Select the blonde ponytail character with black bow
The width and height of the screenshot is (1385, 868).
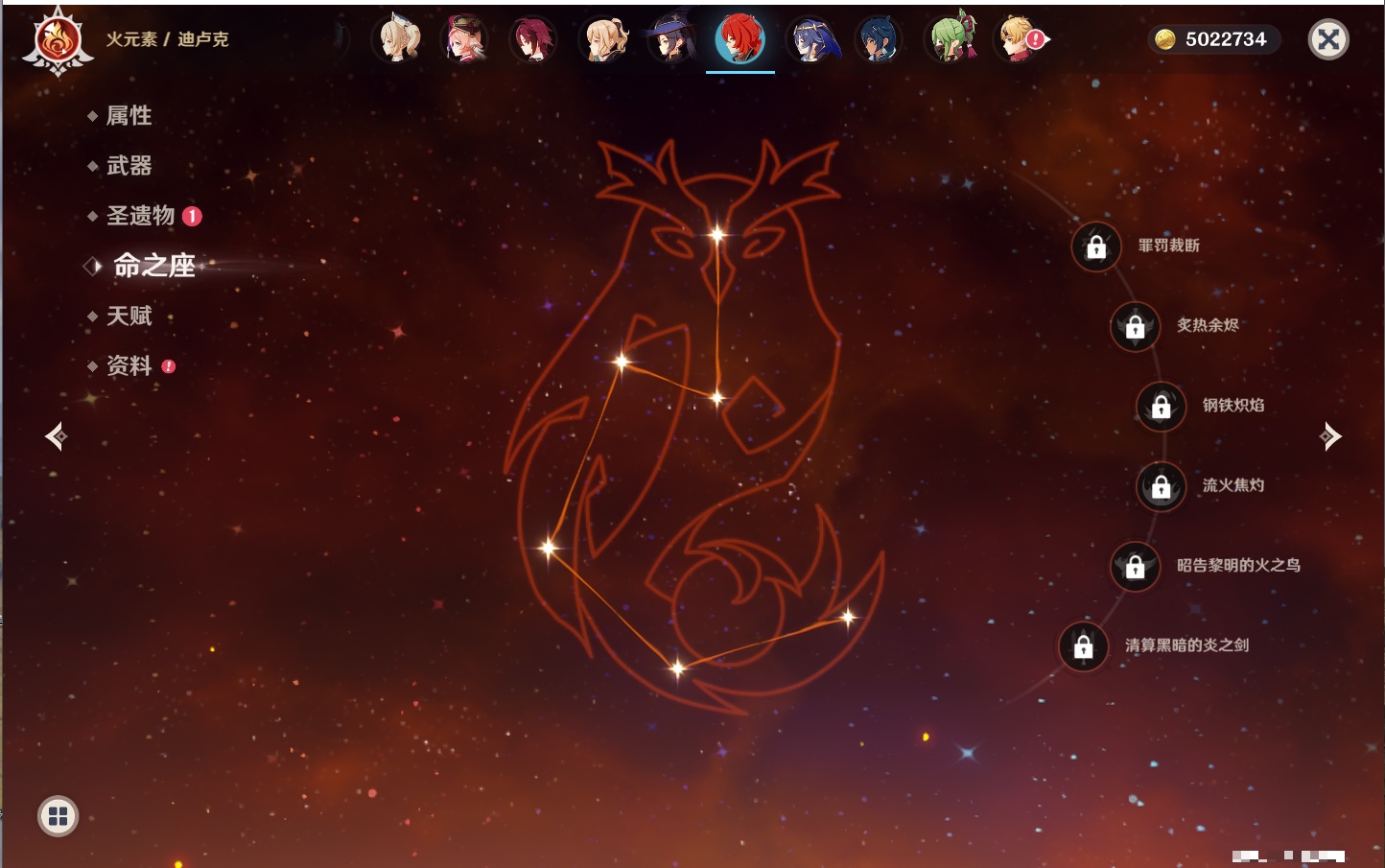605,40
